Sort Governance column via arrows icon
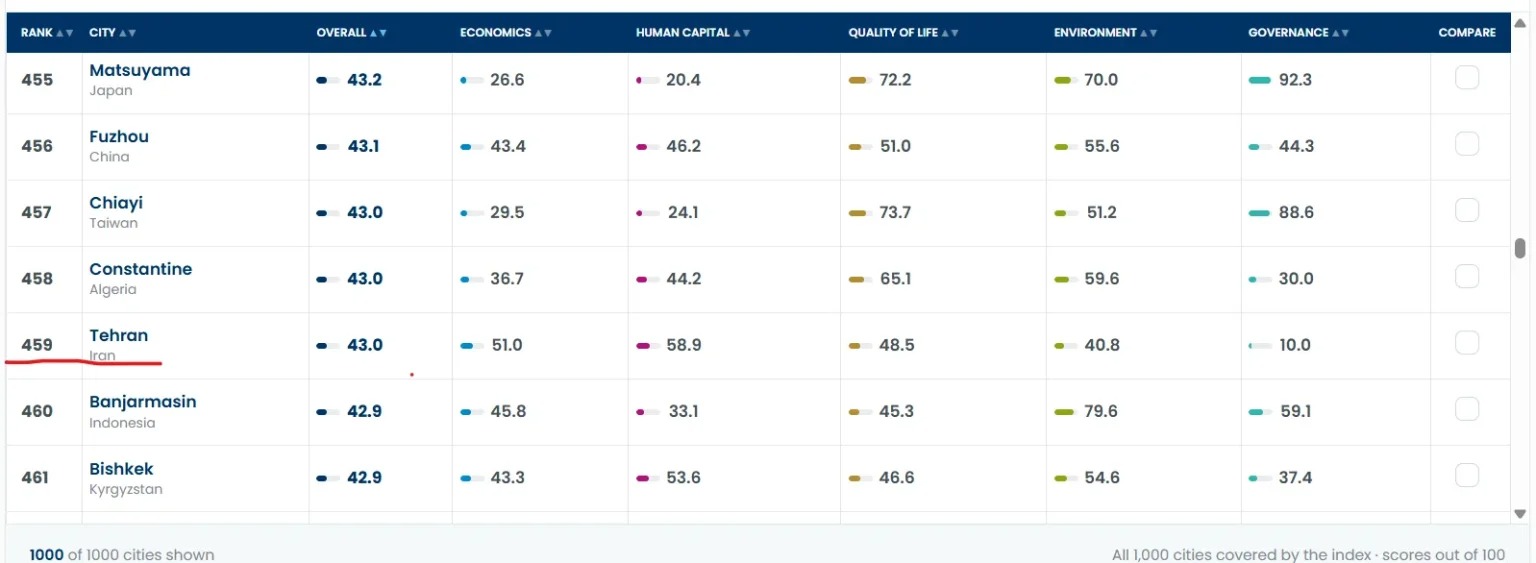1536x563 pixels. click(1337, 33)
